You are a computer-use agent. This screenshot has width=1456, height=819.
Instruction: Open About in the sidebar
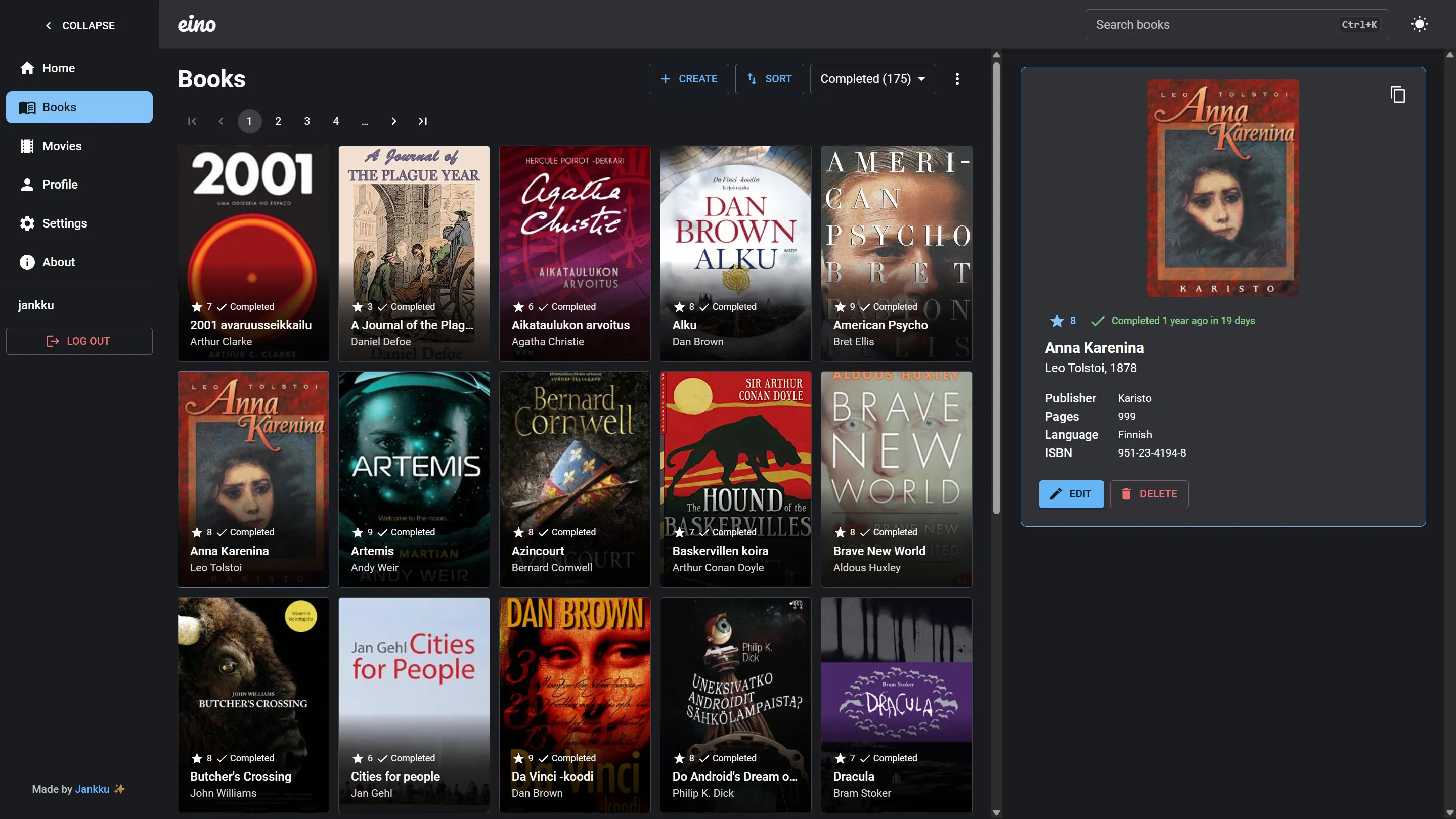(x=79, y=262)
